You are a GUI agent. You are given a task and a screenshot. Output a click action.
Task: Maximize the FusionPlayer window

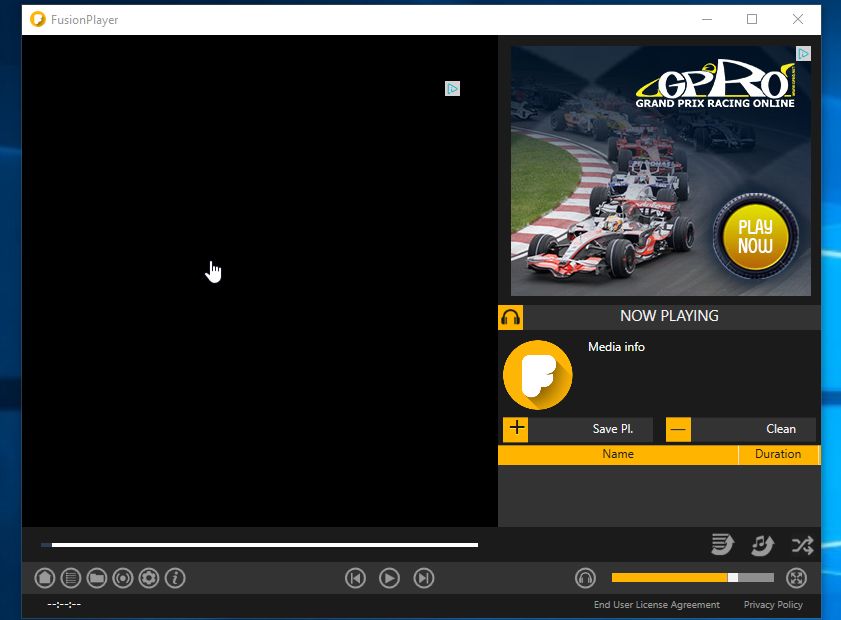click(752, 19)
